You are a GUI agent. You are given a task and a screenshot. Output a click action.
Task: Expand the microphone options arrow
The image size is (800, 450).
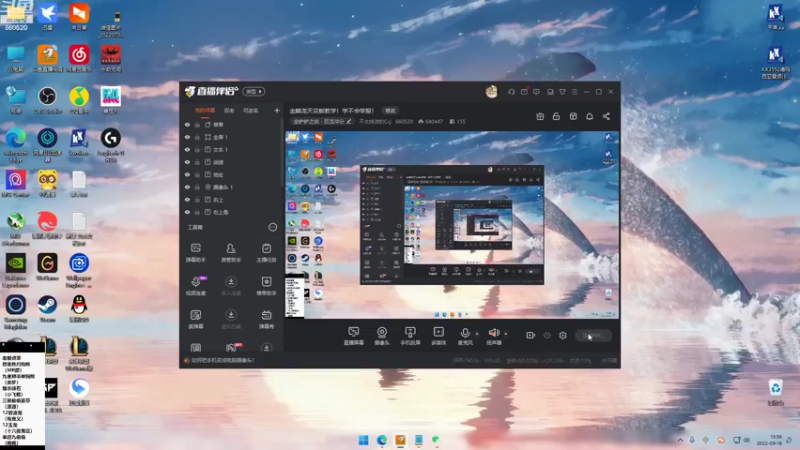477,334
